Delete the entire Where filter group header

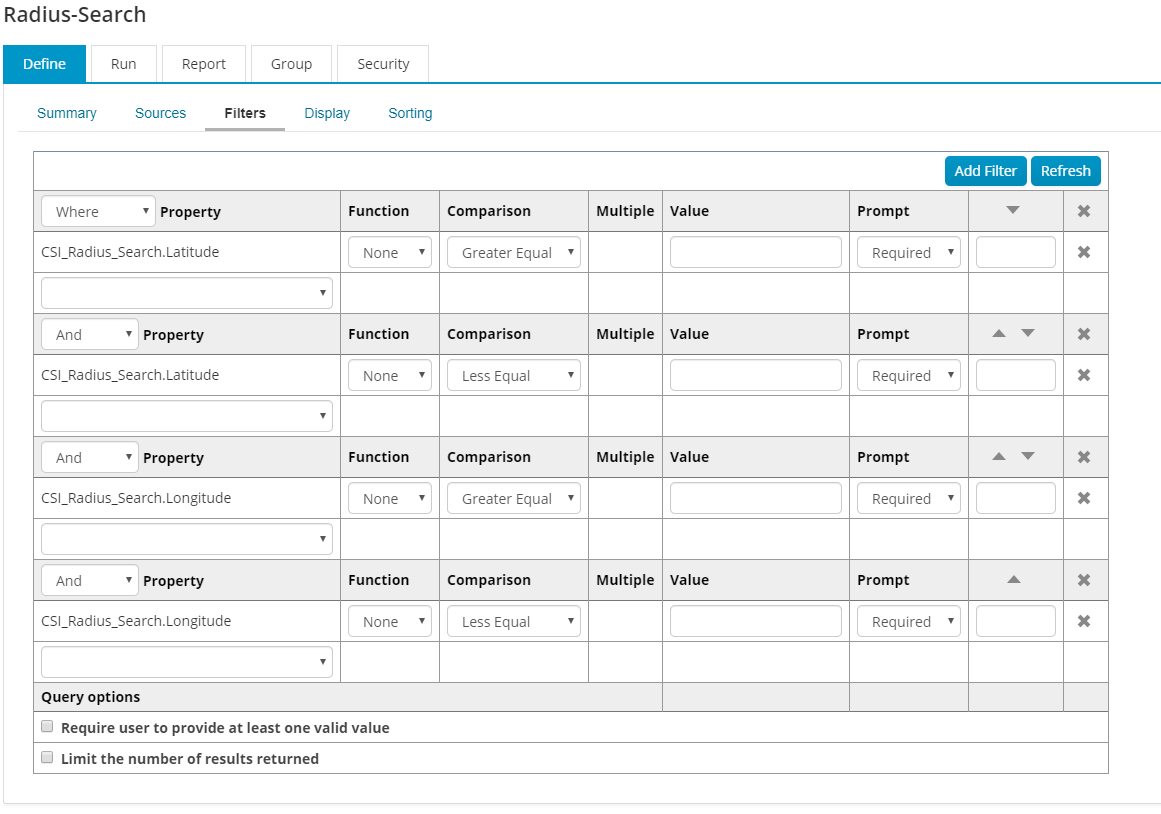tap(1083, 211)
